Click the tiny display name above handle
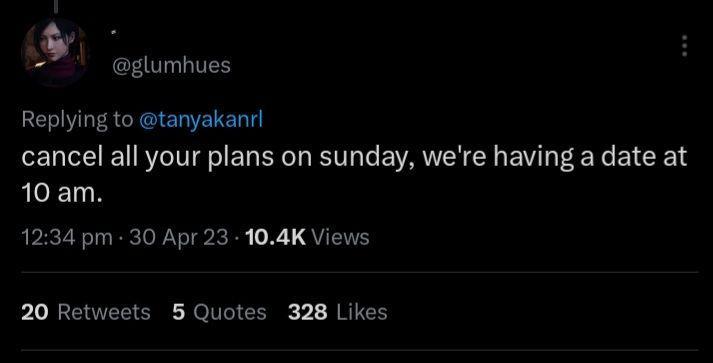 [x=115, y=32]
